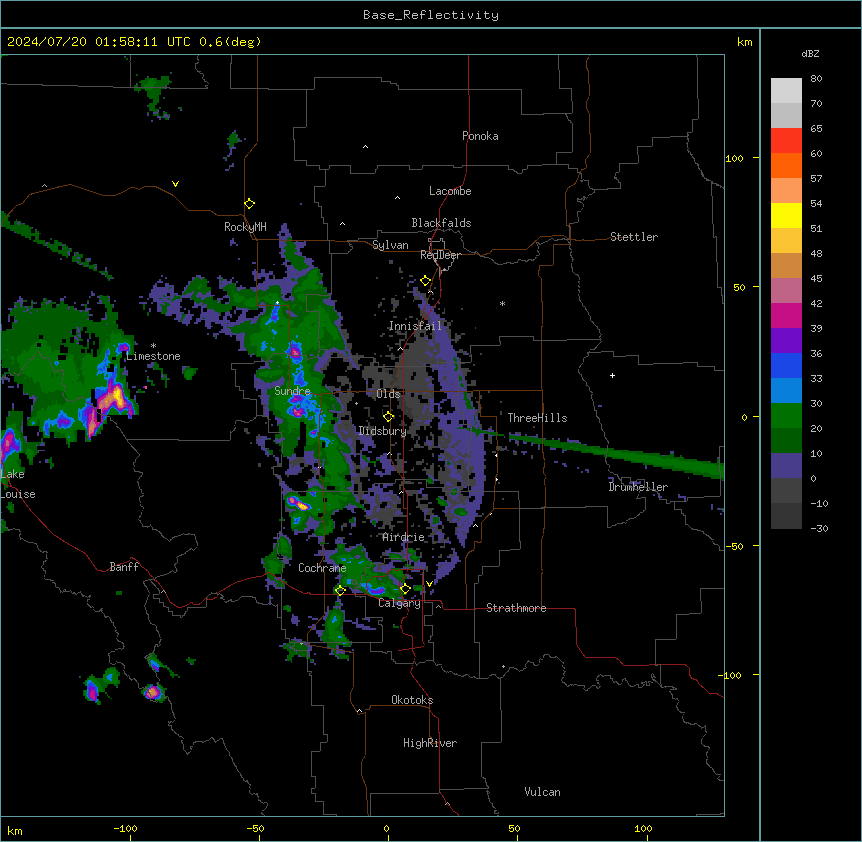Click the Calgary city label
Image resolution: width=862 pixels, height=842 pixels.
[x=399, y=603]
